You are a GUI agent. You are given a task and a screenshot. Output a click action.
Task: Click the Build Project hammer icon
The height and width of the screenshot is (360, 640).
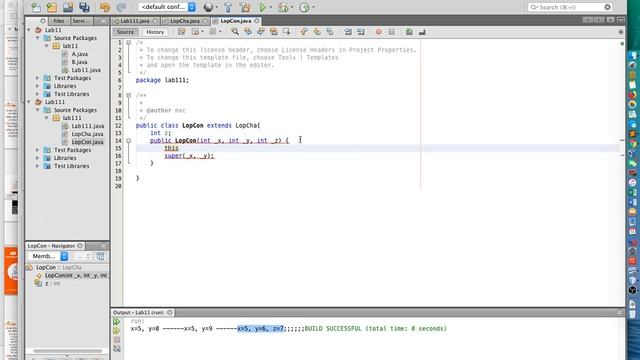228,7
